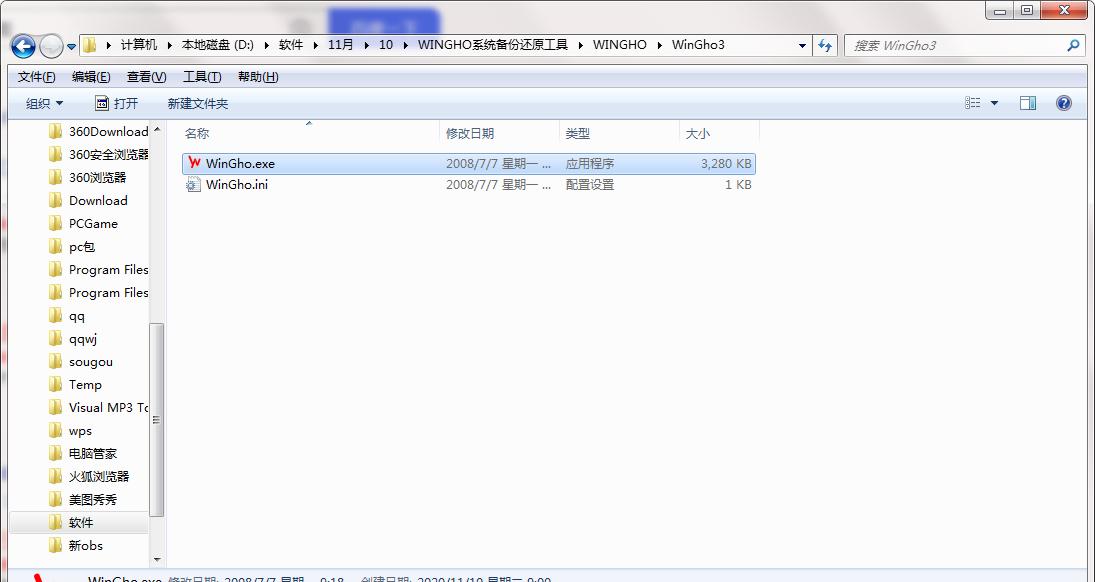Expand dropdown arrow after 11月 breadcrumb
Viewport: 1095px width, 582px height.
[367, 45]
